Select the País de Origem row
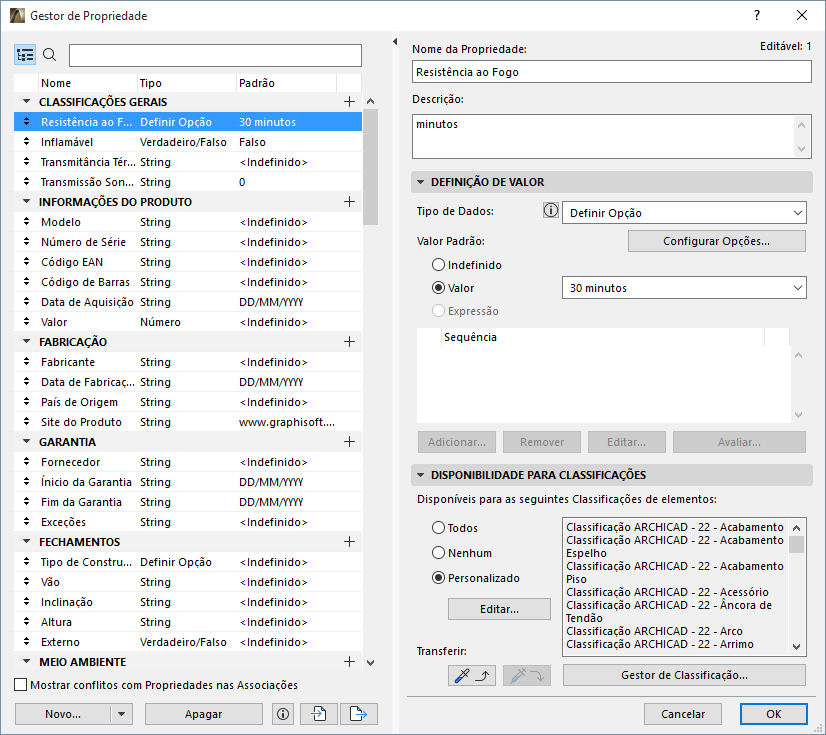Viewport: 826px width, 735px height. 188,402
